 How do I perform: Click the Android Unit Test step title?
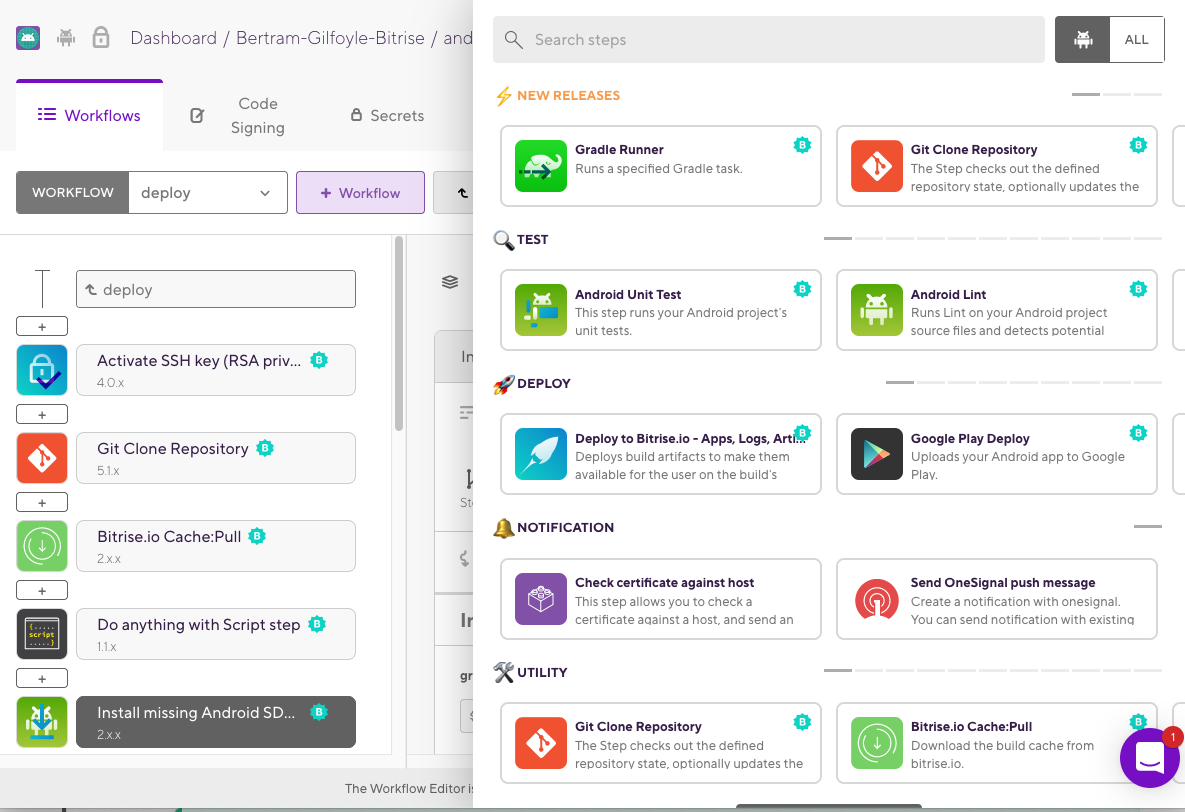click(x=628, y=294)
